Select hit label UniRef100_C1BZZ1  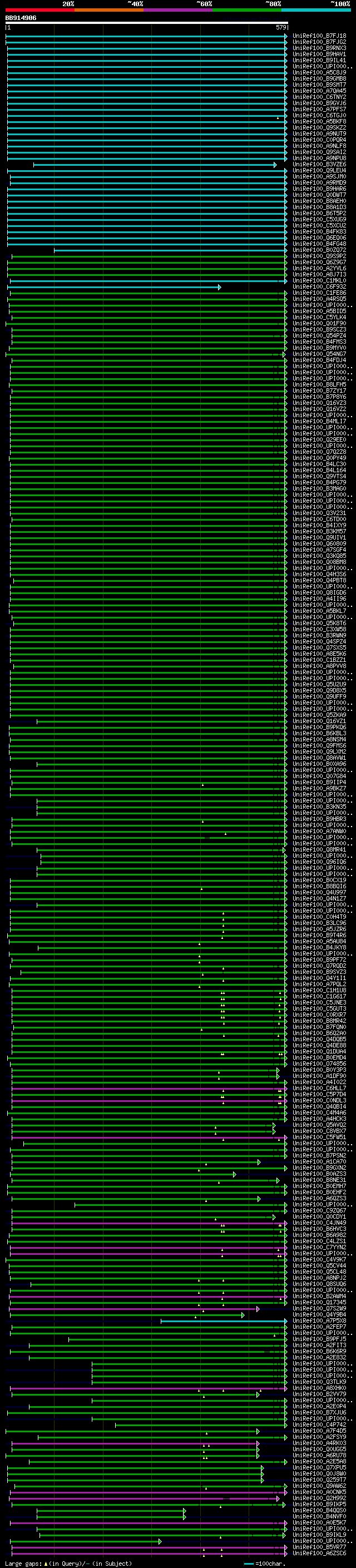(x=319, y=660)
